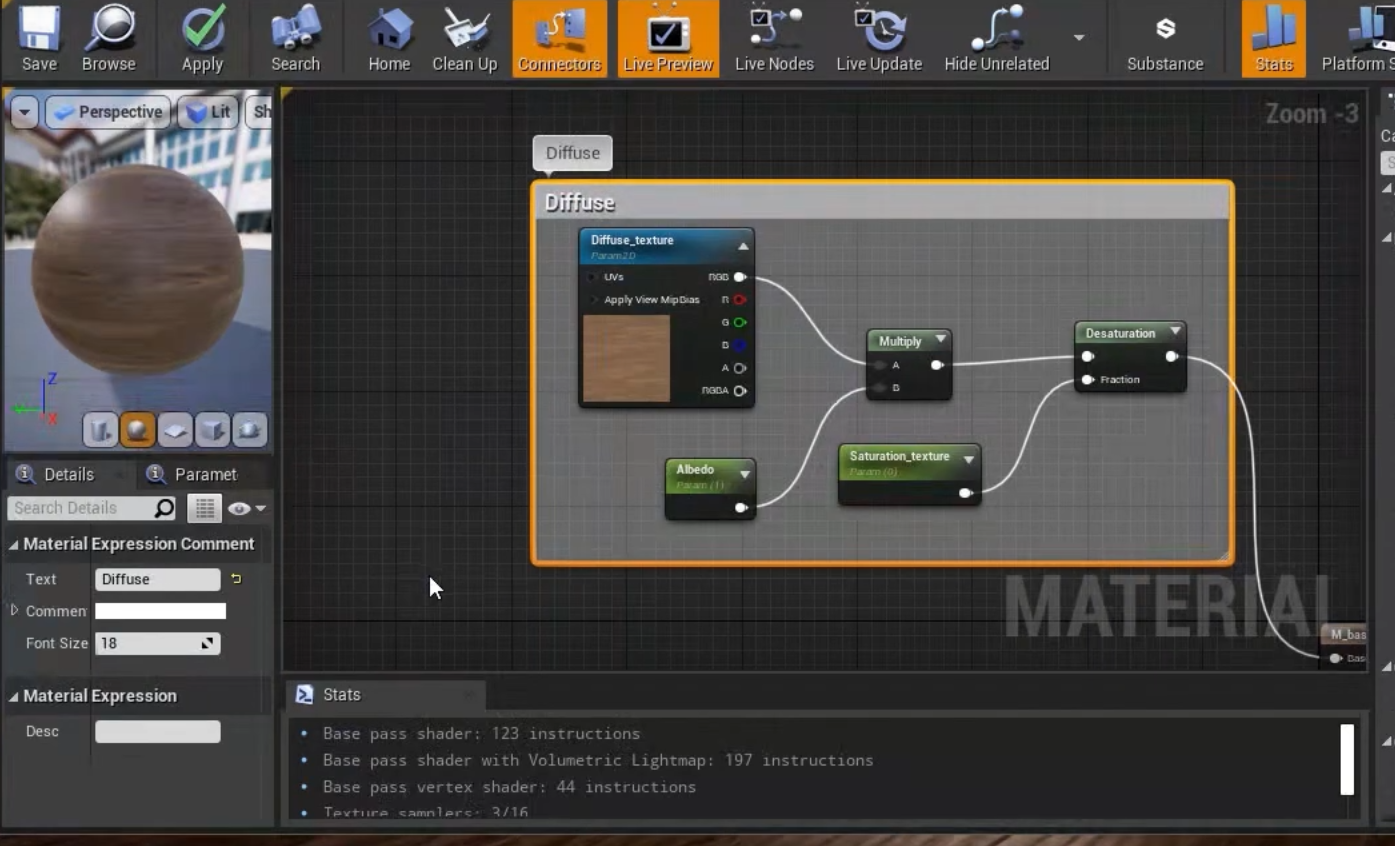Click the Save toolbar icon
The width and height of the screenshot is (1395, 846).
click(39, 39)
